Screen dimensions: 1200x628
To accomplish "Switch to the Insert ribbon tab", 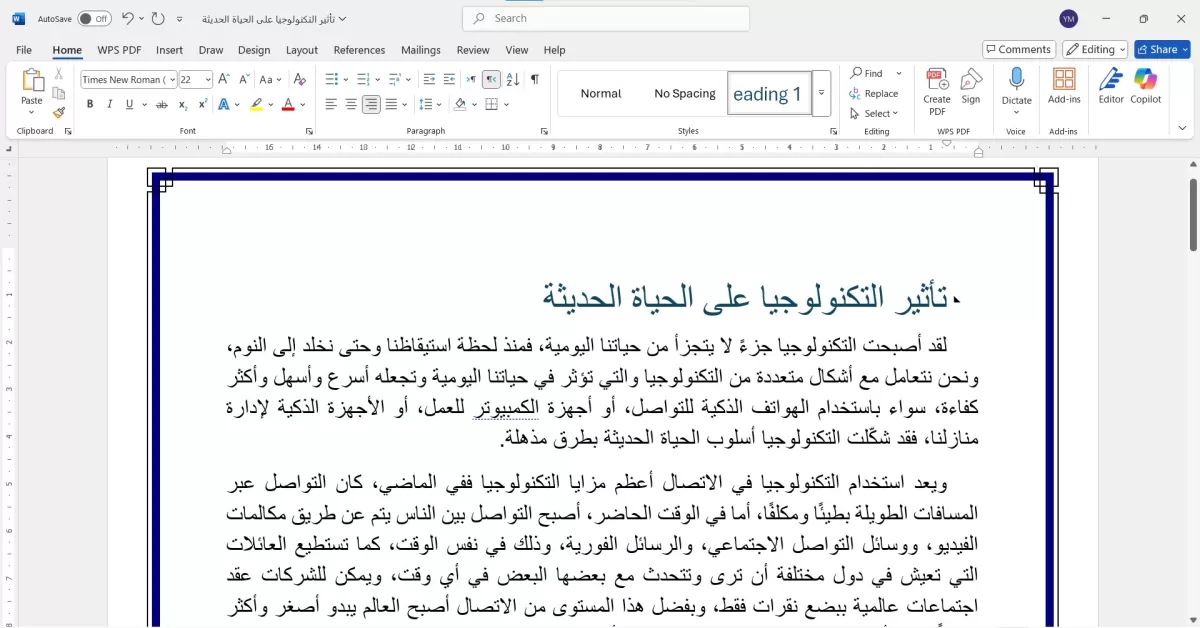I will click(170, 50).
